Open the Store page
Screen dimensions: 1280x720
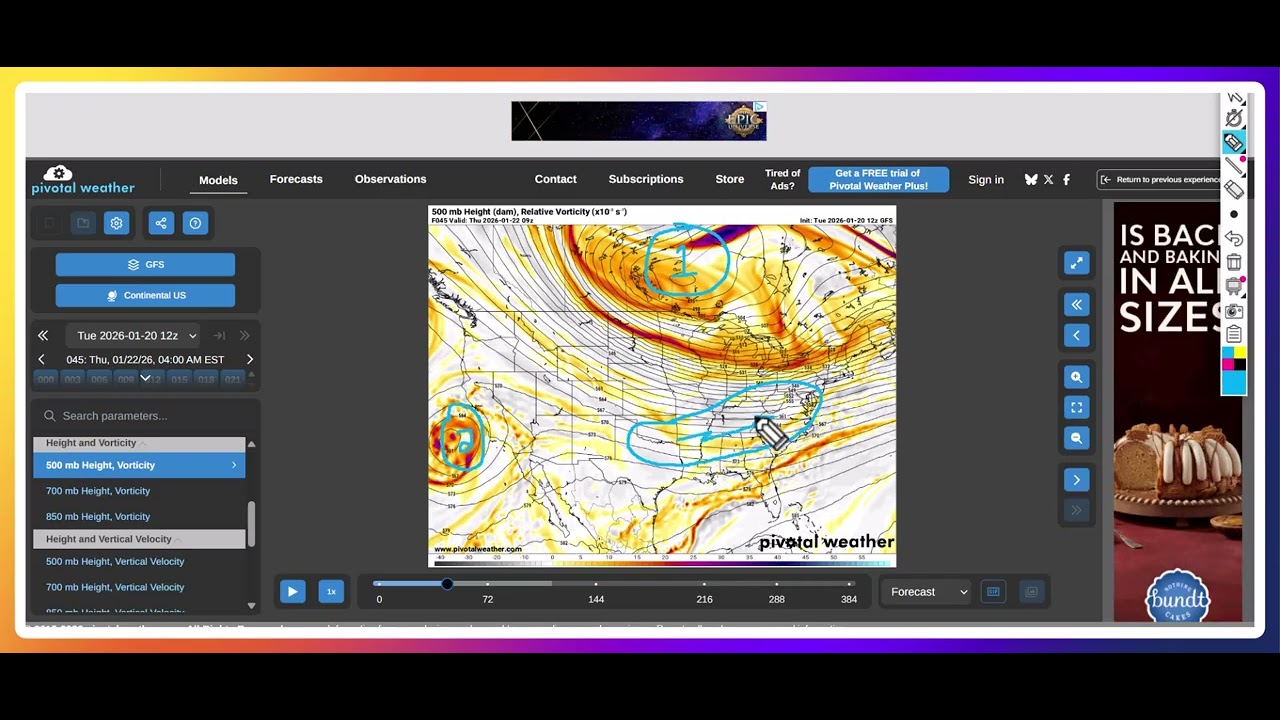coord(730,179)
